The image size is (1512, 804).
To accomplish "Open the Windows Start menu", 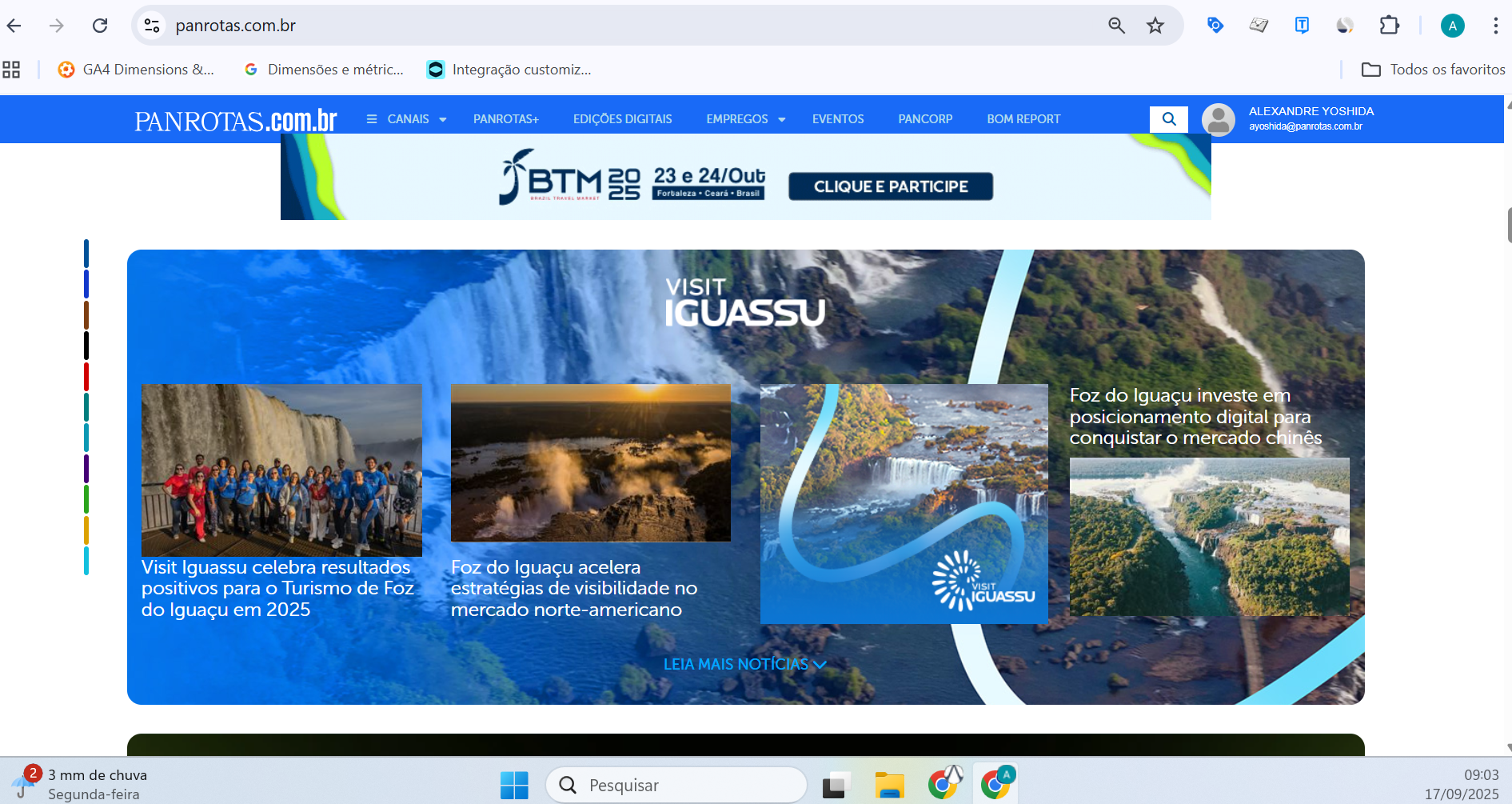I will [x=514, y=785].
